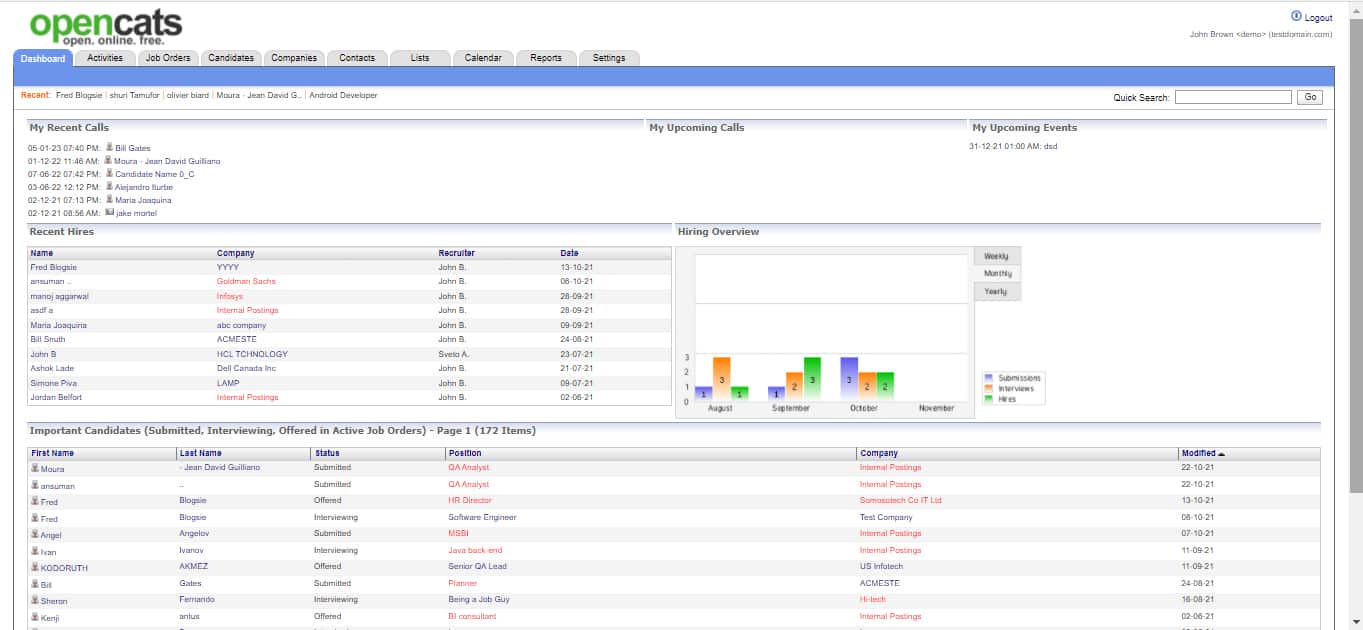Click candidate icon beside Angel
The image size is (1363, 630).
coord(35,534)
